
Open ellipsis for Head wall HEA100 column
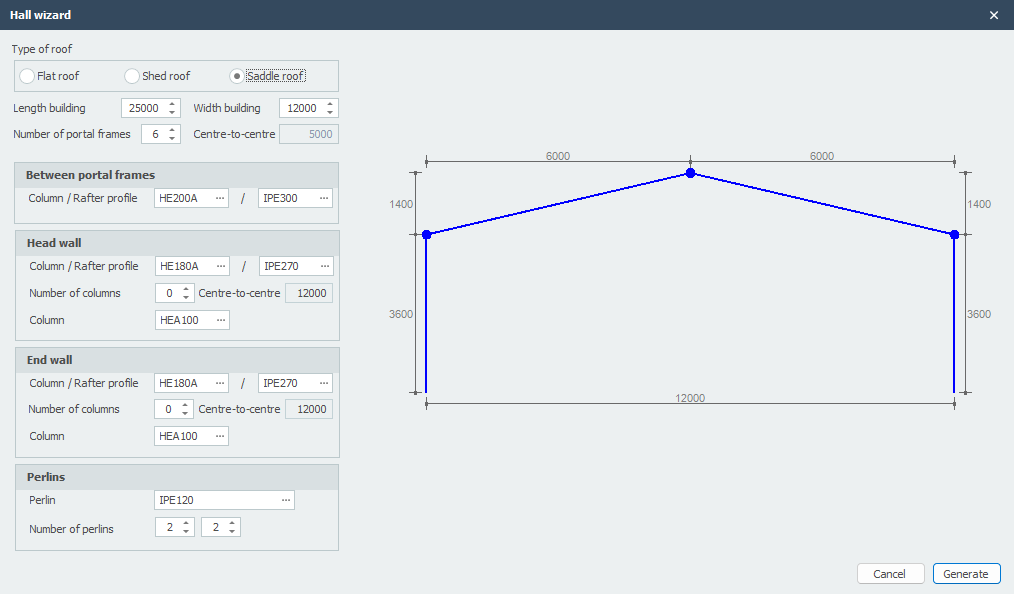[220, 320]
